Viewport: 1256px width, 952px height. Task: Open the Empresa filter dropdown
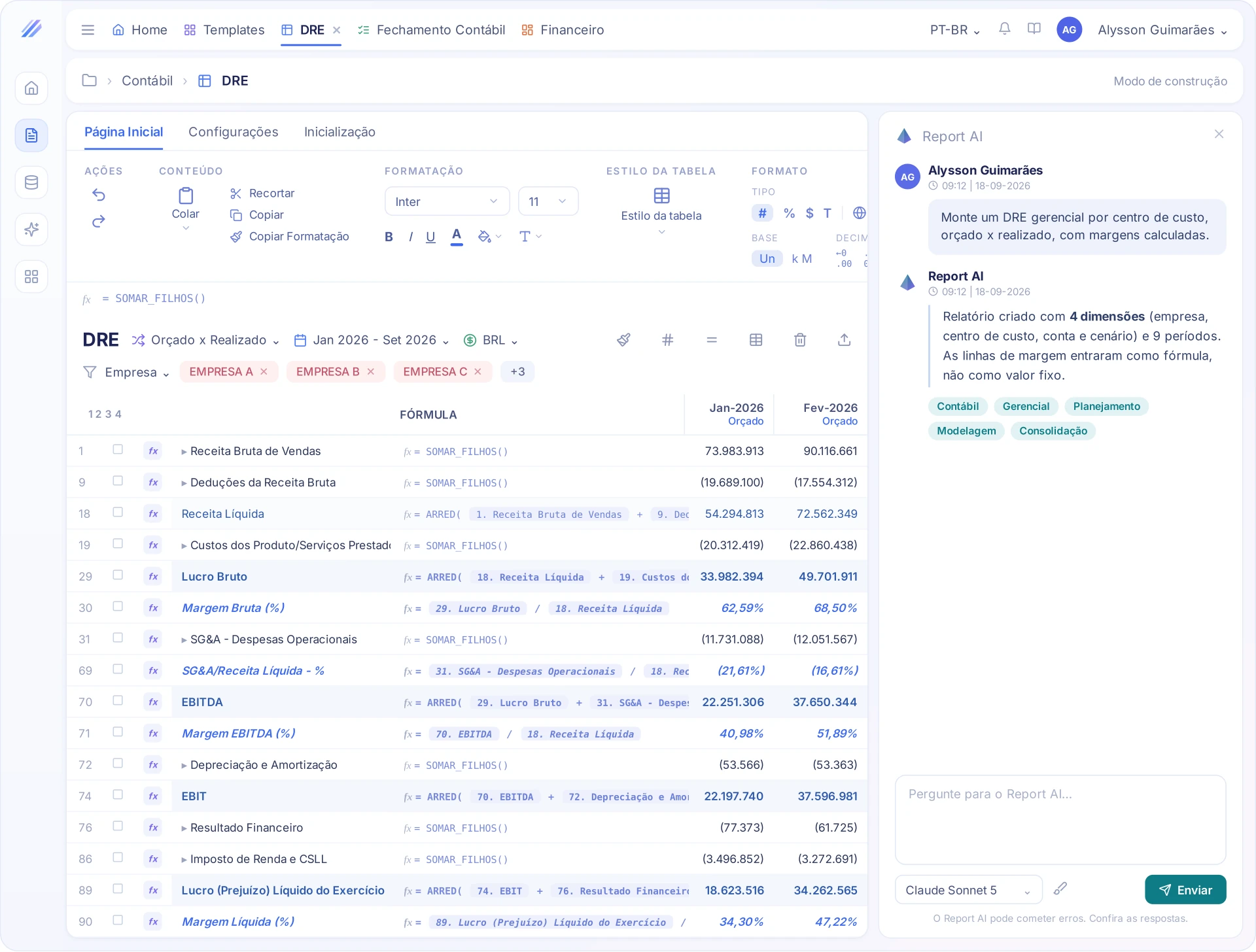point(127,373)
